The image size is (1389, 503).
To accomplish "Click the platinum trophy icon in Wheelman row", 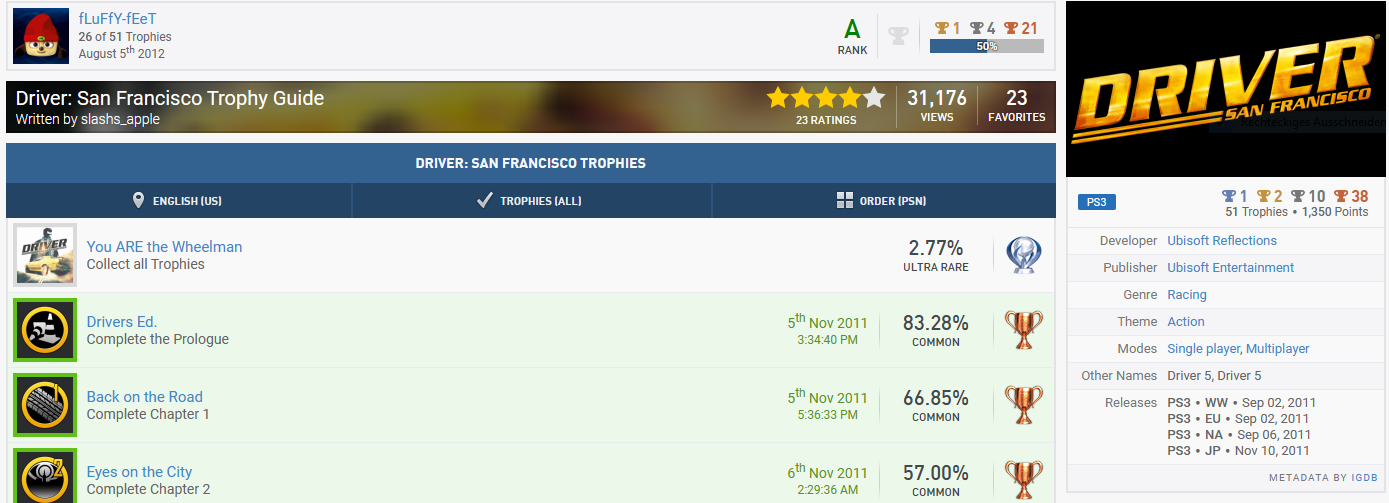I will tap(1024, 255).
